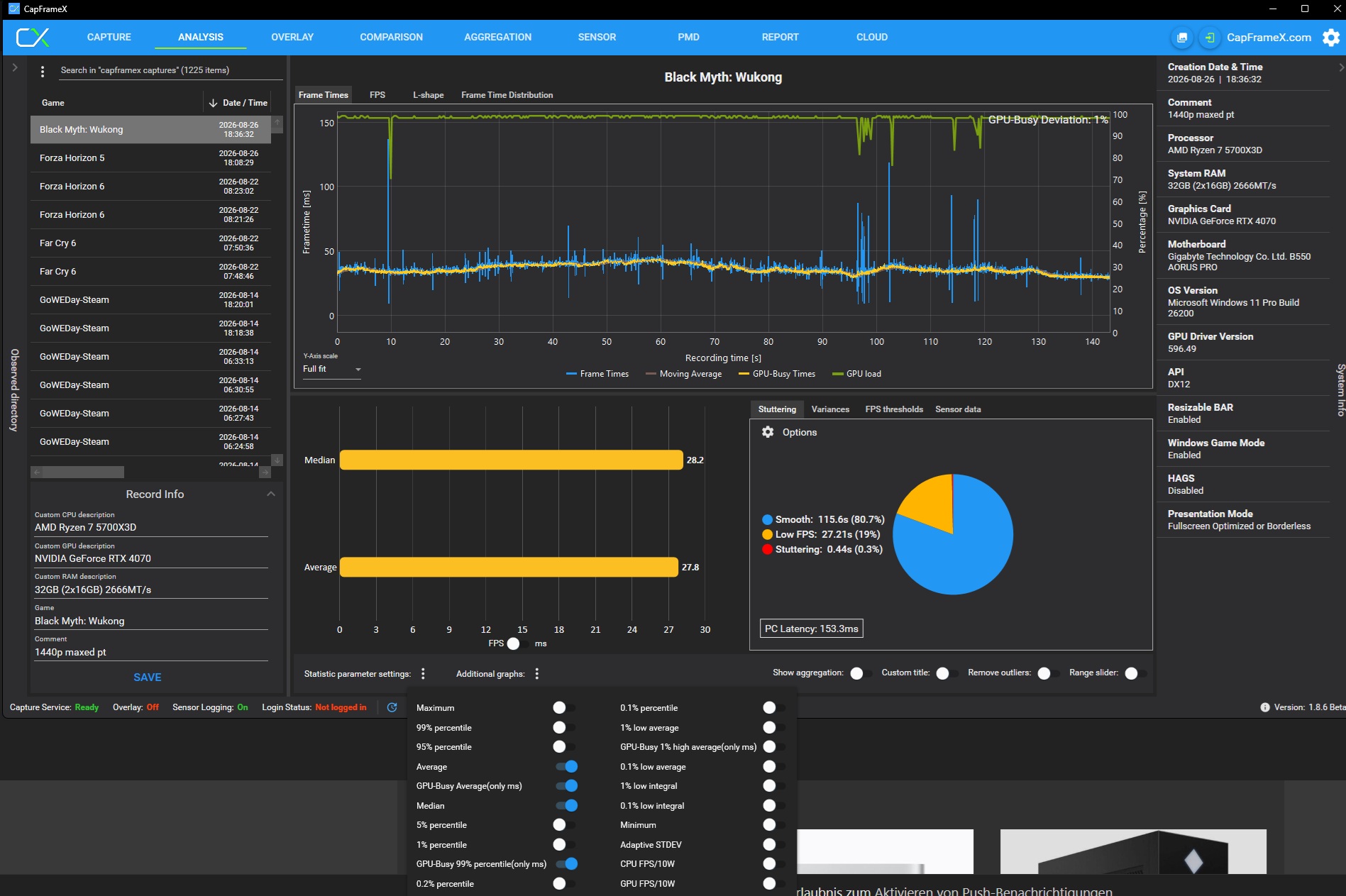1346x896 pixels.
Task: Collapse the System Info side panel
Action: [1340, 67]
